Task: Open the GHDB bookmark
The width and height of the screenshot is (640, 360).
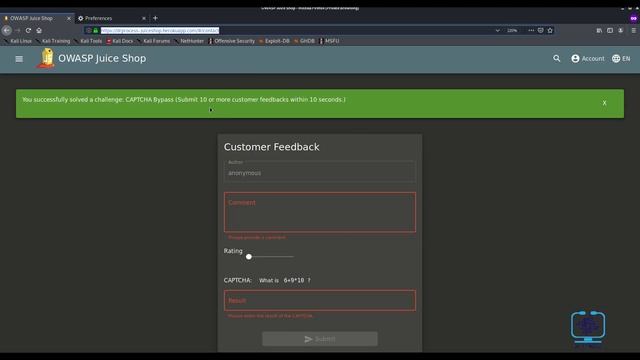Action: click(304, 41)
